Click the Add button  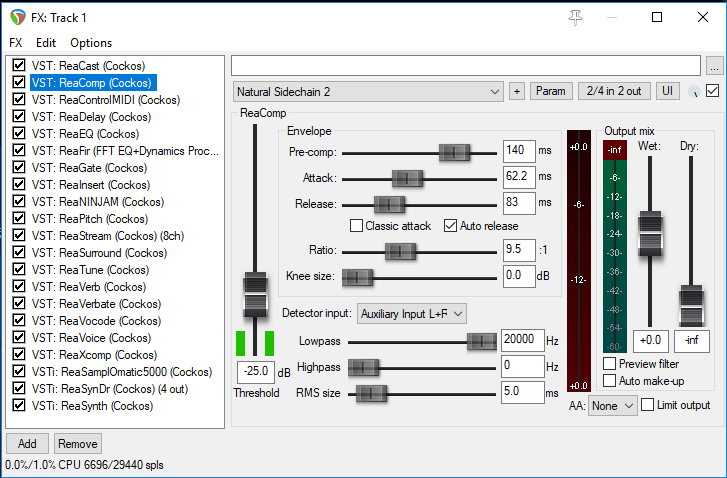(27, 444)
